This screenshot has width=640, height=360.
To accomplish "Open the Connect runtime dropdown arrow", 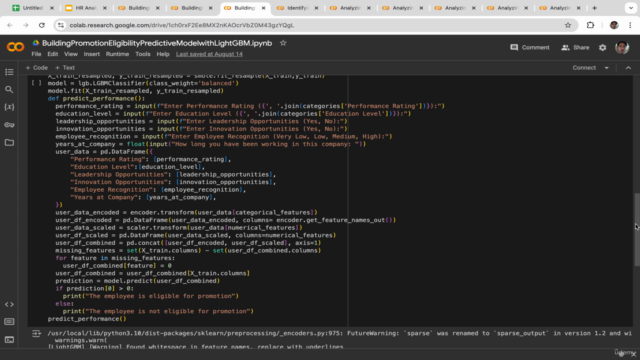I will pyautogui.click(x=607, y=68).
